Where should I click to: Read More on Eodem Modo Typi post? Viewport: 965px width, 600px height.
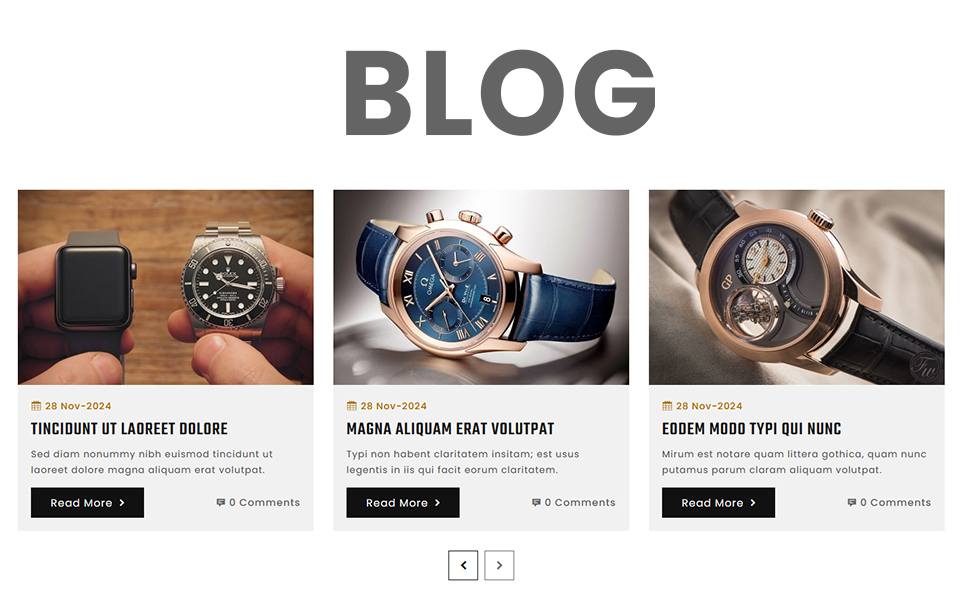point(718,503)
